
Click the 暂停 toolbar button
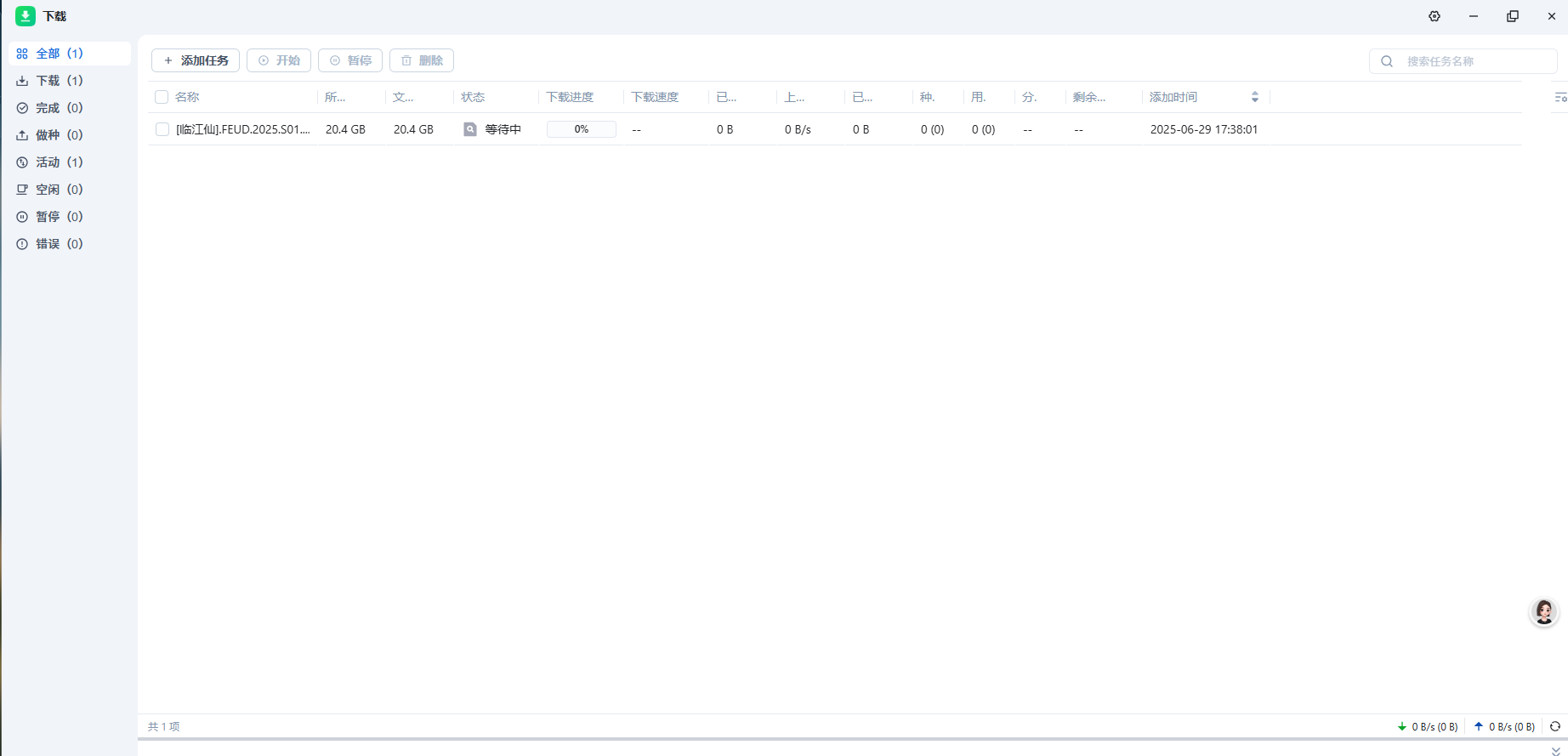350,60
